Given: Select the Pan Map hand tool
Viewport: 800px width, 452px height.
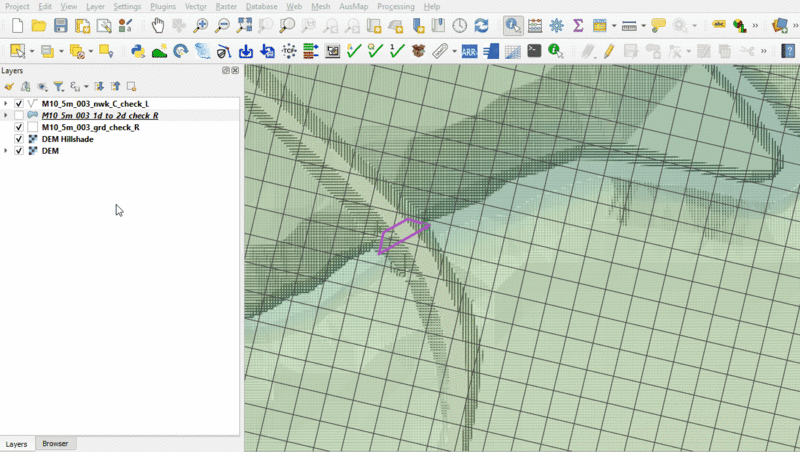Looking at the screenshot, I should click(x=158, y=25).
